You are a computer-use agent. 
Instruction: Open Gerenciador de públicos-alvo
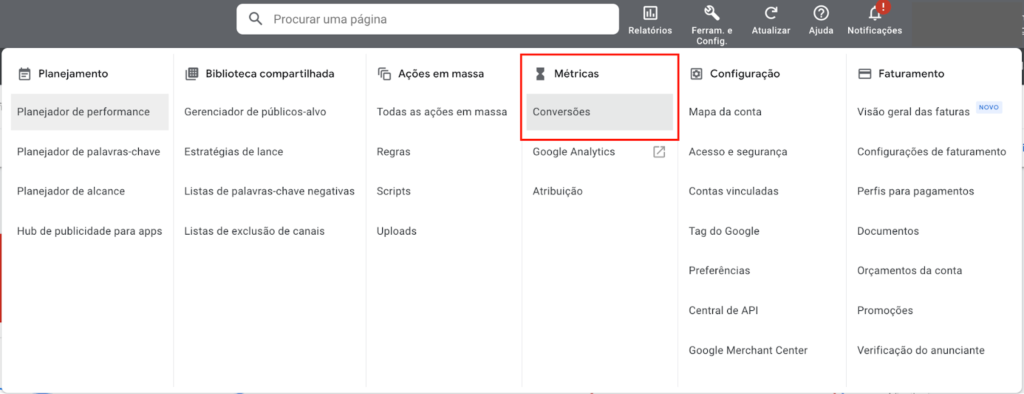tap(255, 112)
